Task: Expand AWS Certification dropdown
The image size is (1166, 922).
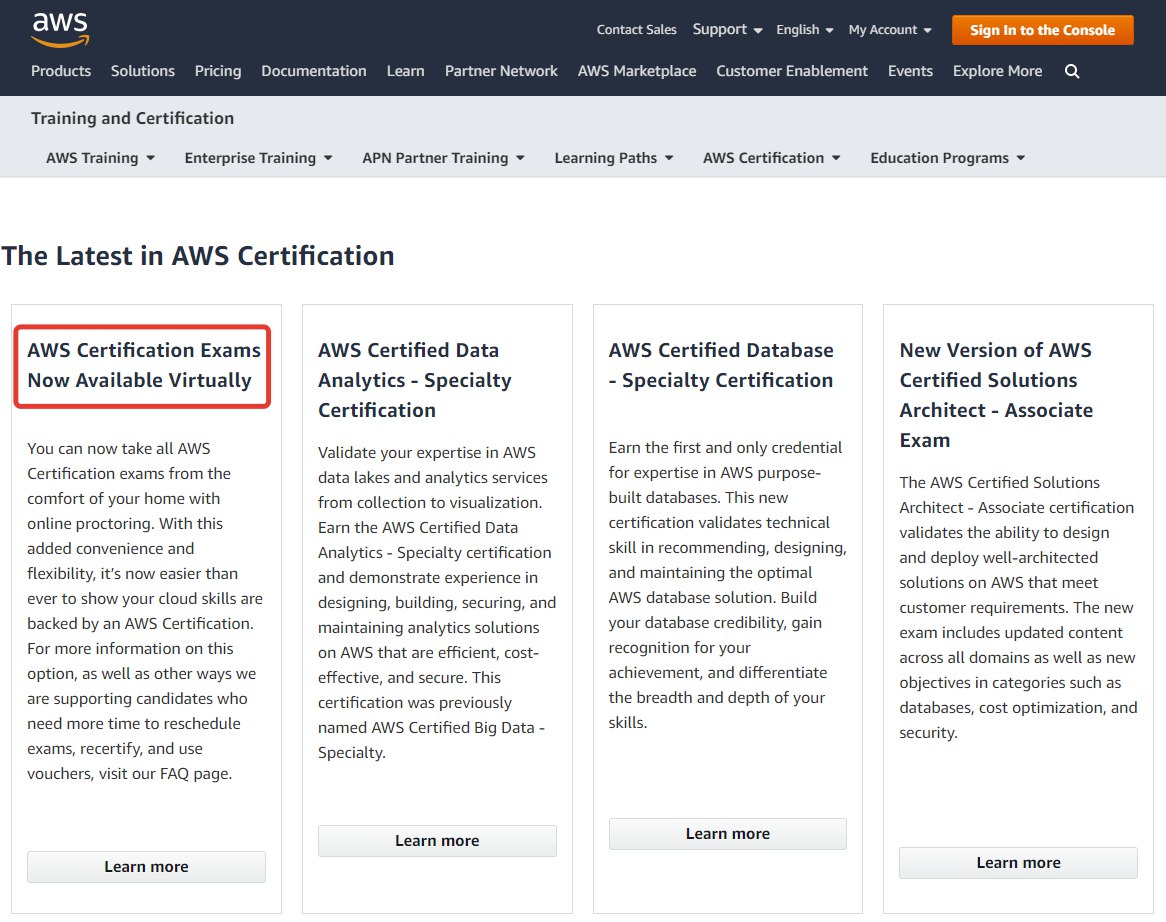Action: click(x=771, y=158)
